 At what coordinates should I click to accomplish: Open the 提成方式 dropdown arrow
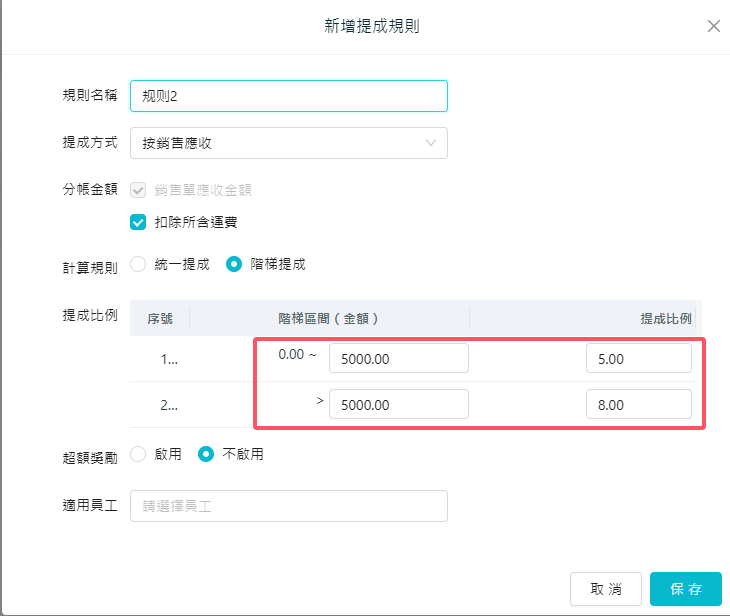coord(431,143)
